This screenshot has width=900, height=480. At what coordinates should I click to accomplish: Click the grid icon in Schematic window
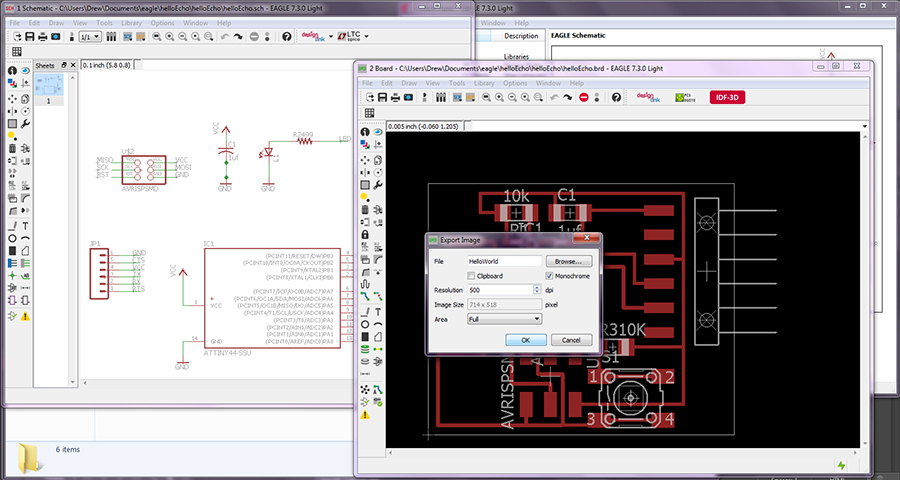pos(17,52)
